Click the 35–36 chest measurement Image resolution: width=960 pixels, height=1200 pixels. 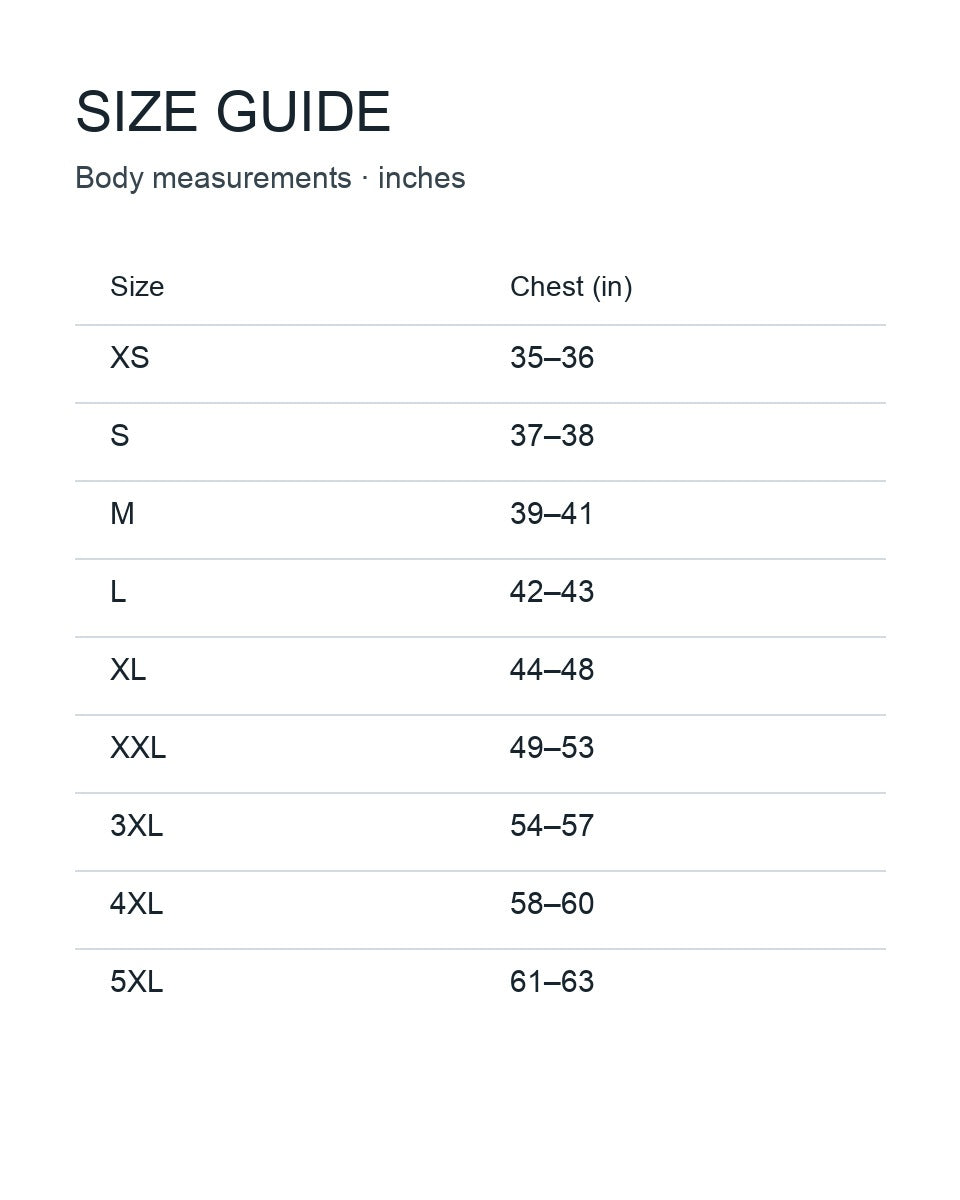(552, 358)
